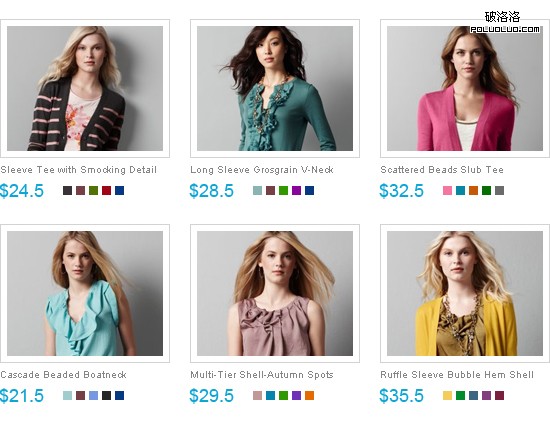
Task: Open the striped black cardigan product photo
Action: (85, 88)
